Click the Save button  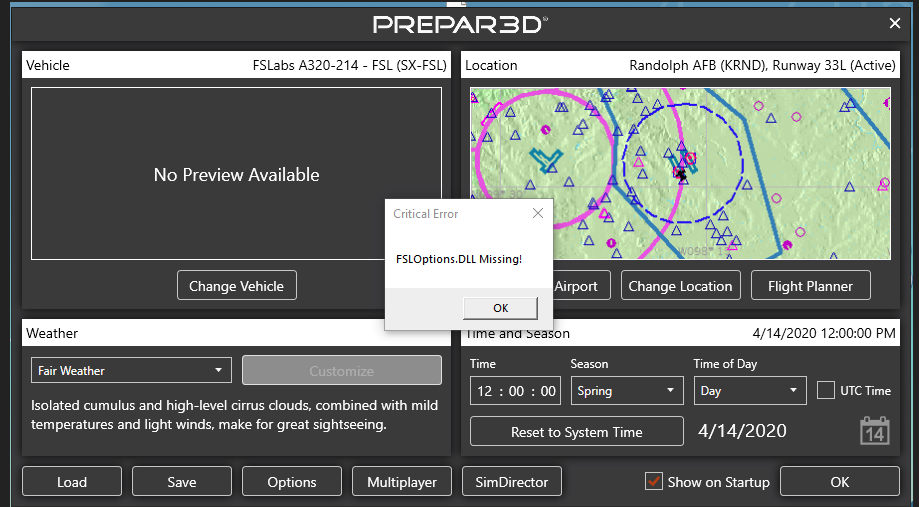pos(182,482)
